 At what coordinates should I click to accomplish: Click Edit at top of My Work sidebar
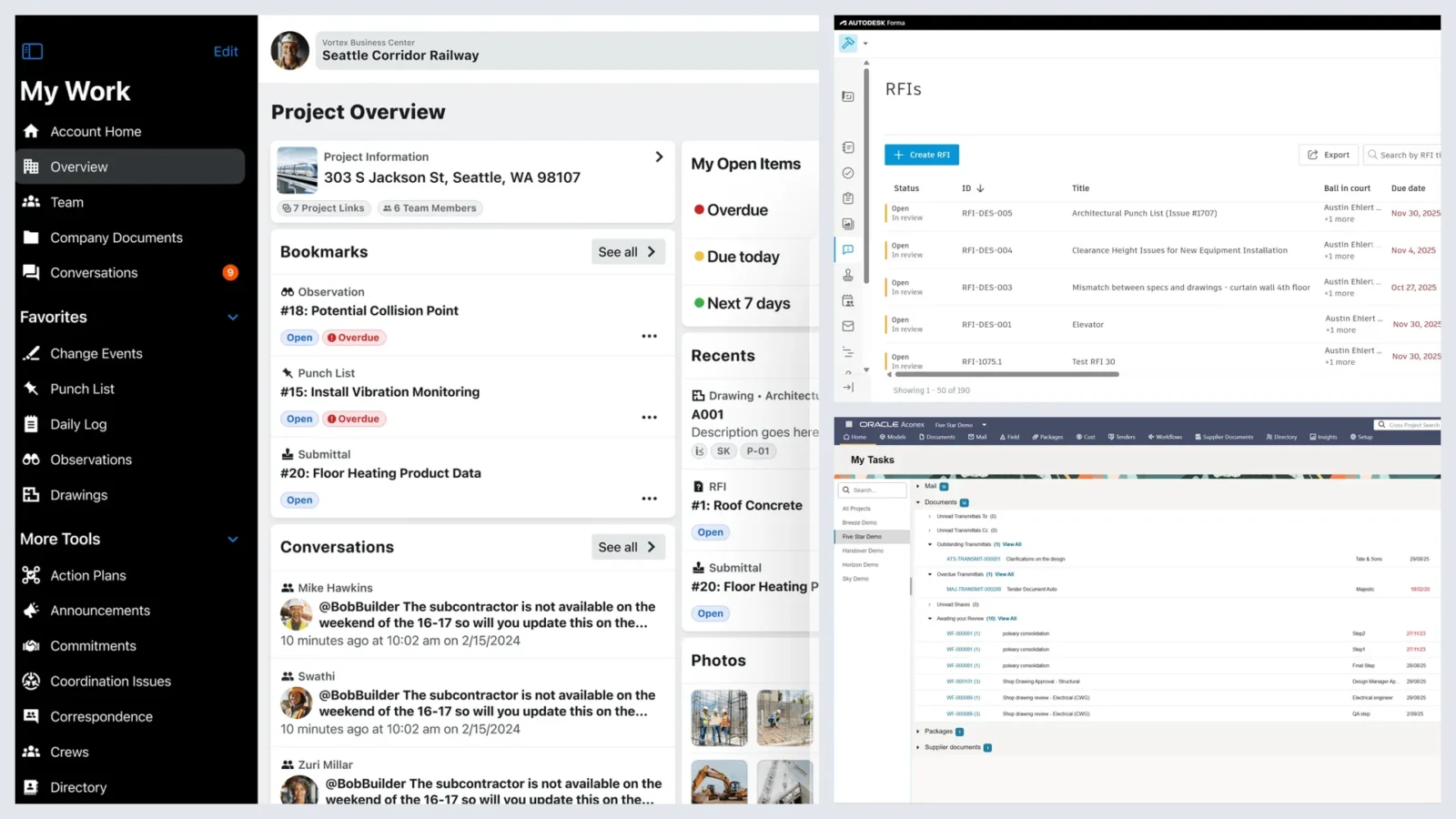pos(226,52)
